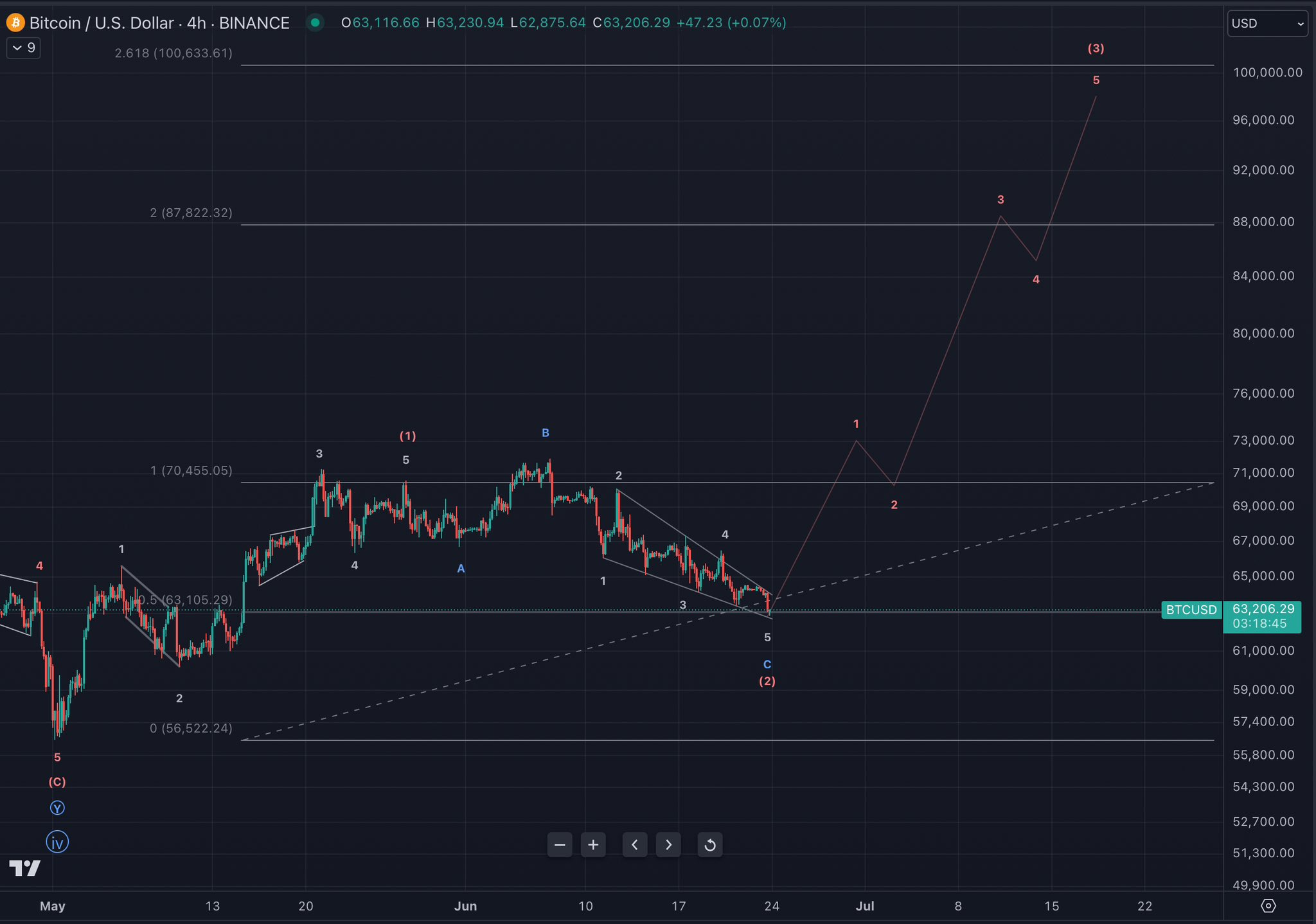Click the 80,000.00 price axis level
Viewport: 1316px width, 924px height.
(x=1263, y=333)
